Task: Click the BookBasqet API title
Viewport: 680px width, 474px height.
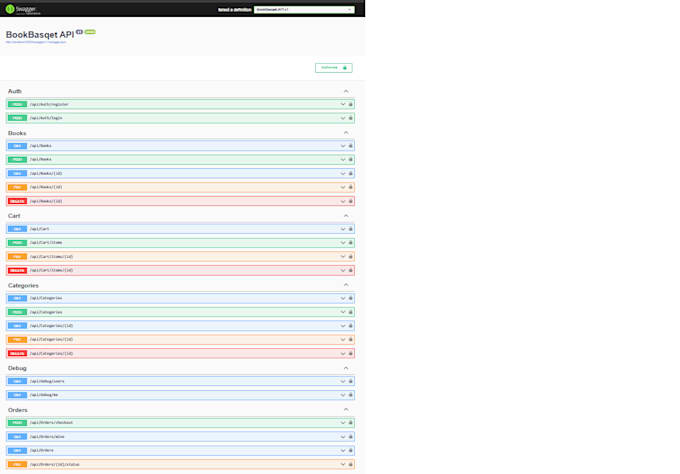Action: [x=40, y=35]
